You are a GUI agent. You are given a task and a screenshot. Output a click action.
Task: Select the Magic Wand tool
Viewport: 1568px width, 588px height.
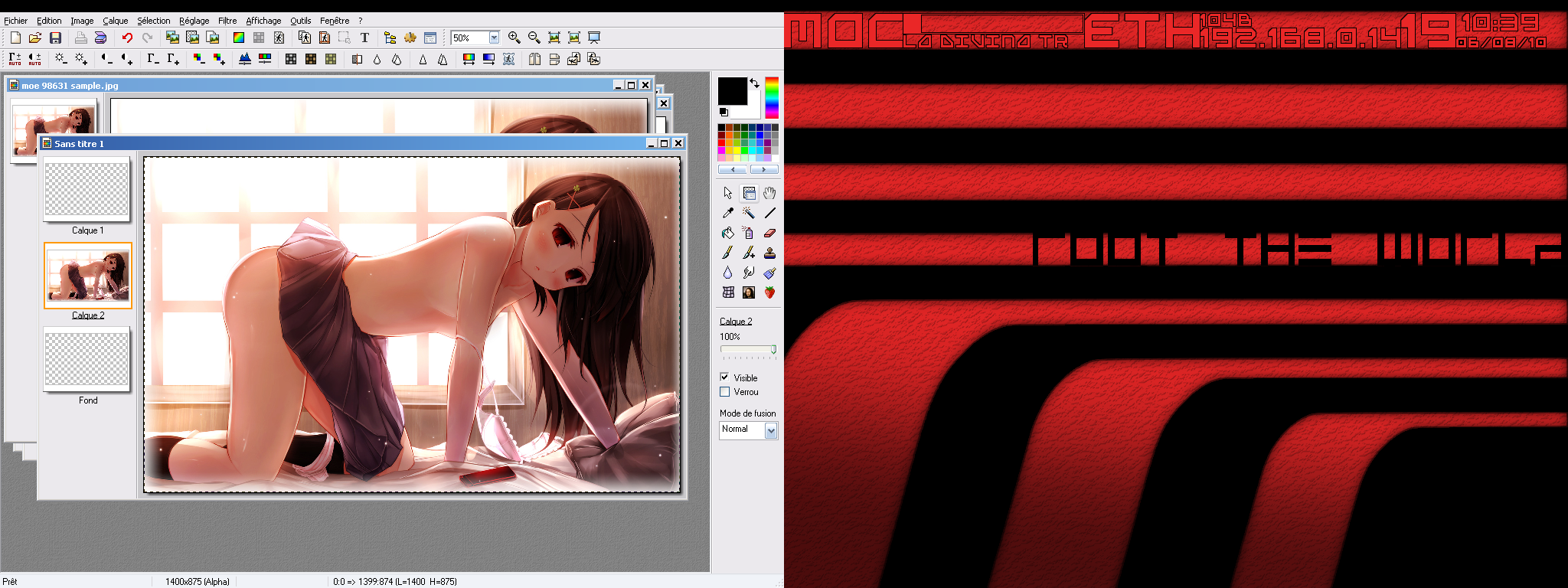point(749,213)
